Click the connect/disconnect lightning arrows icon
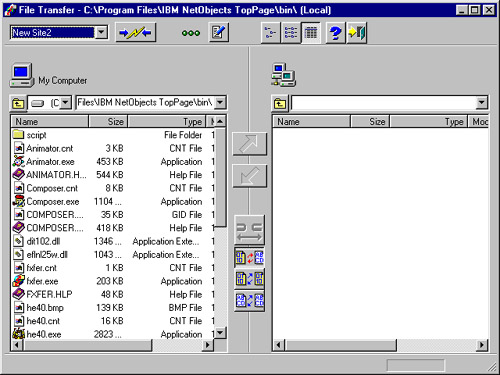This screenshot has height=375, width=500. tap(135, 32)
